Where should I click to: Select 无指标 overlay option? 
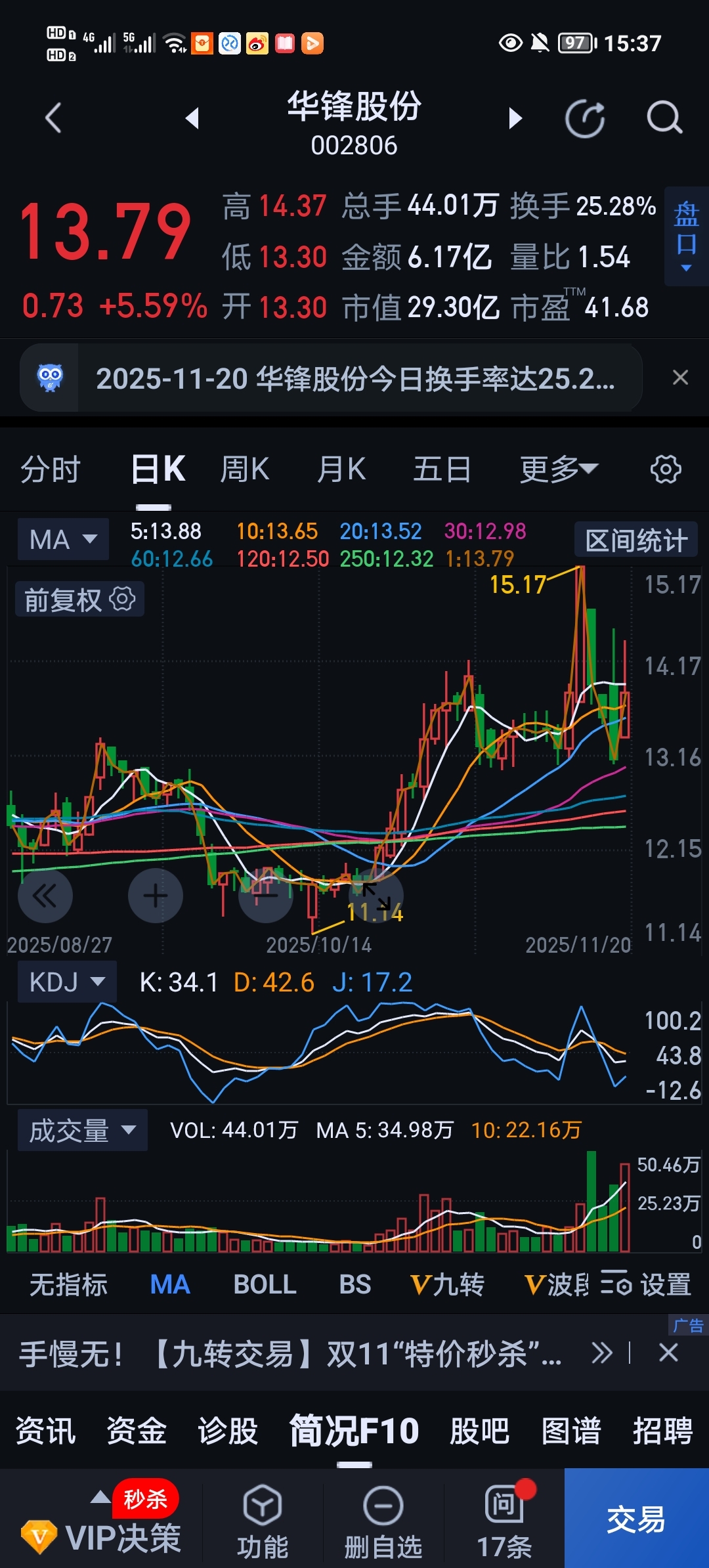click(68, 1284)
